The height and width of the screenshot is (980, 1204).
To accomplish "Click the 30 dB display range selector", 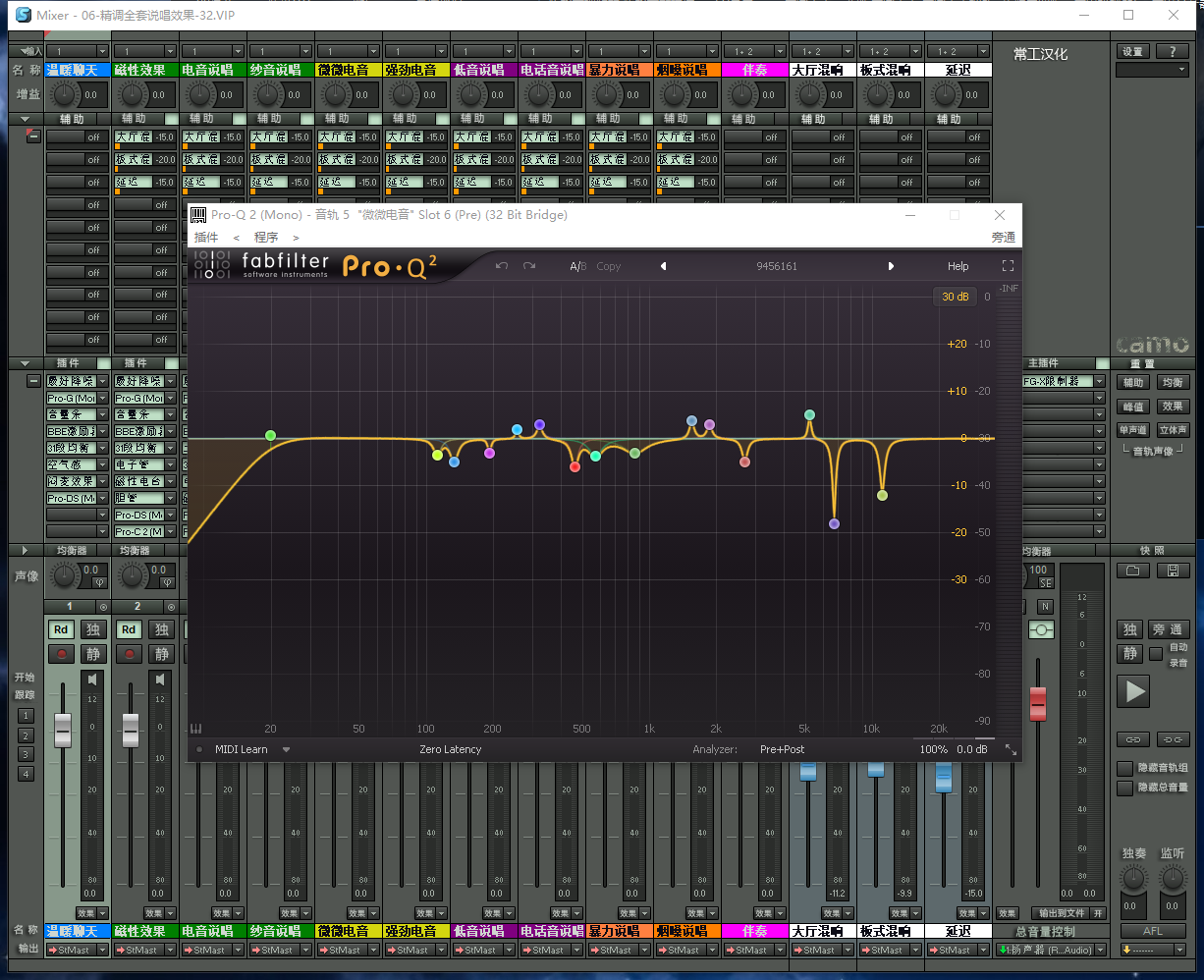I will point(955,297).
